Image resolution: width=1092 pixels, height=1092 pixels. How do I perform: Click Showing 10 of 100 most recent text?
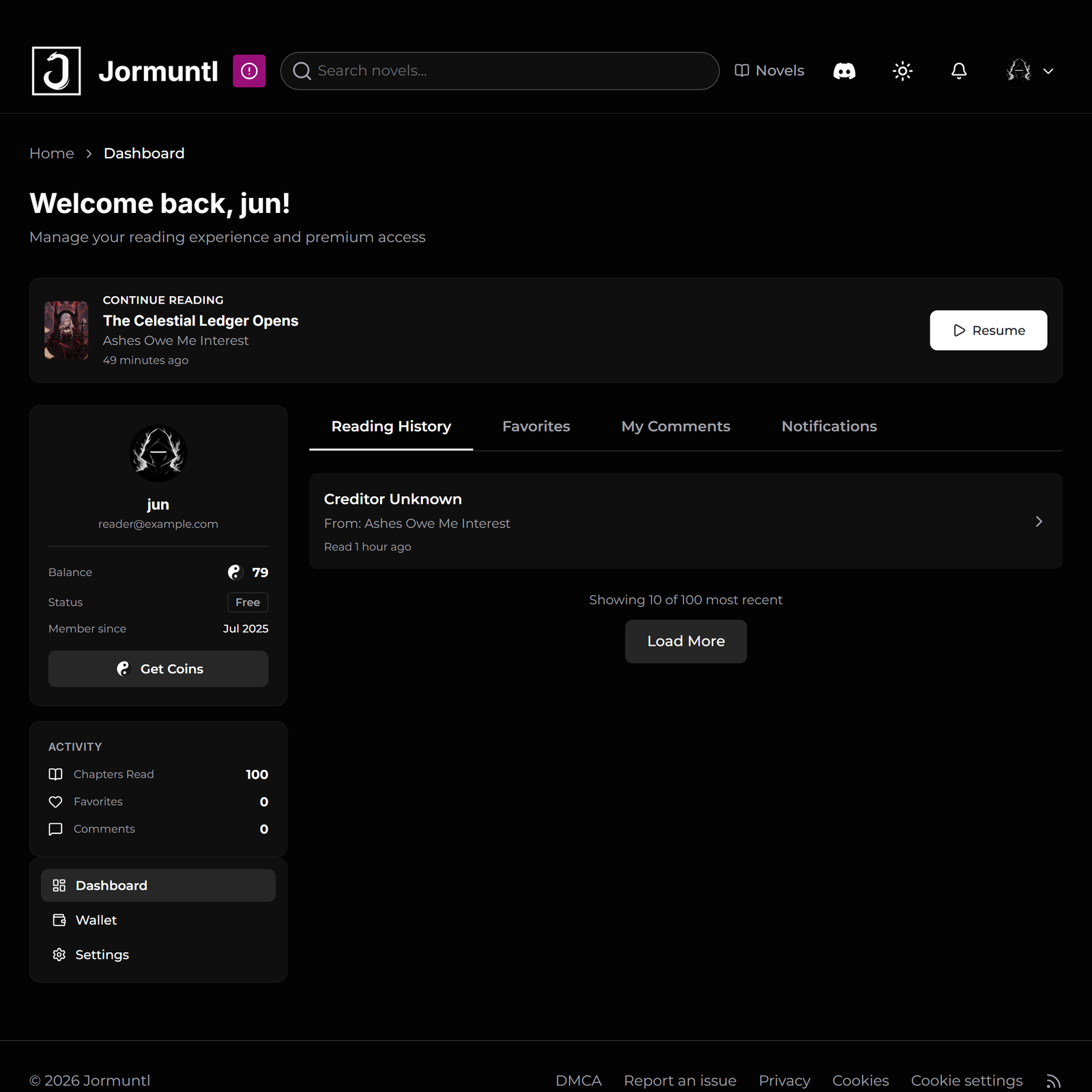tap(686, 600)
